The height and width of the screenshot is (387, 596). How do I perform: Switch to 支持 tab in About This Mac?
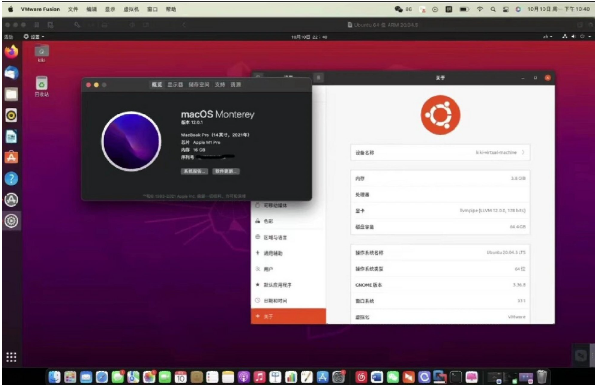coord(220,84)
